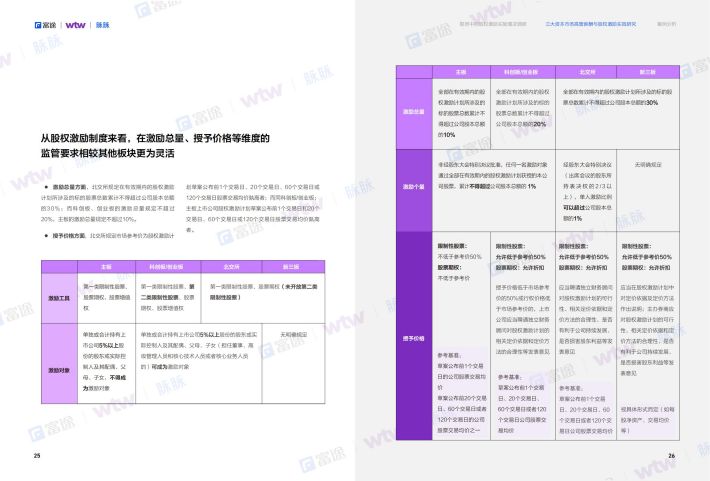Viewport: 710px width, 481px height.
Task: Click the row label "激励对象"
Action: tap(59, 370)
